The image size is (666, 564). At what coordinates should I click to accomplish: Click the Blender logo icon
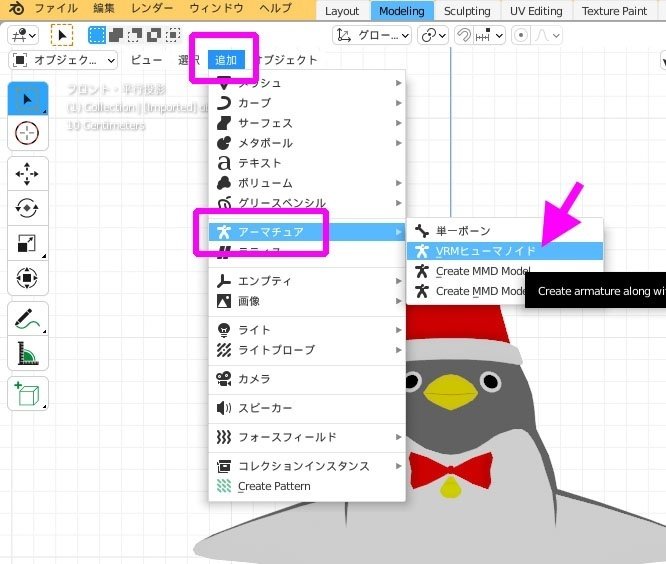click(16, 8)
